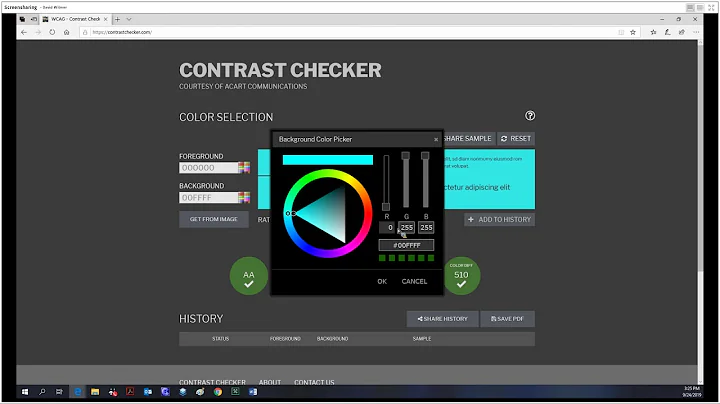Click inside the saturation triangle

click(x=327, y=214)
